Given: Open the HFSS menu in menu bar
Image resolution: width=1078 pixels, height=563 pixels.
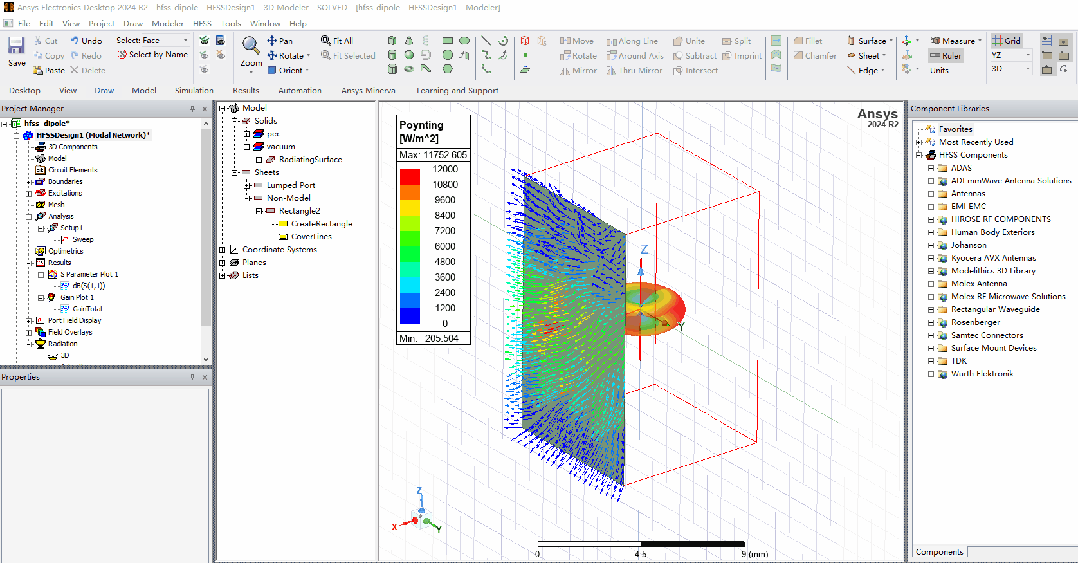Looking at the screenshot, I should coord(202,23).
